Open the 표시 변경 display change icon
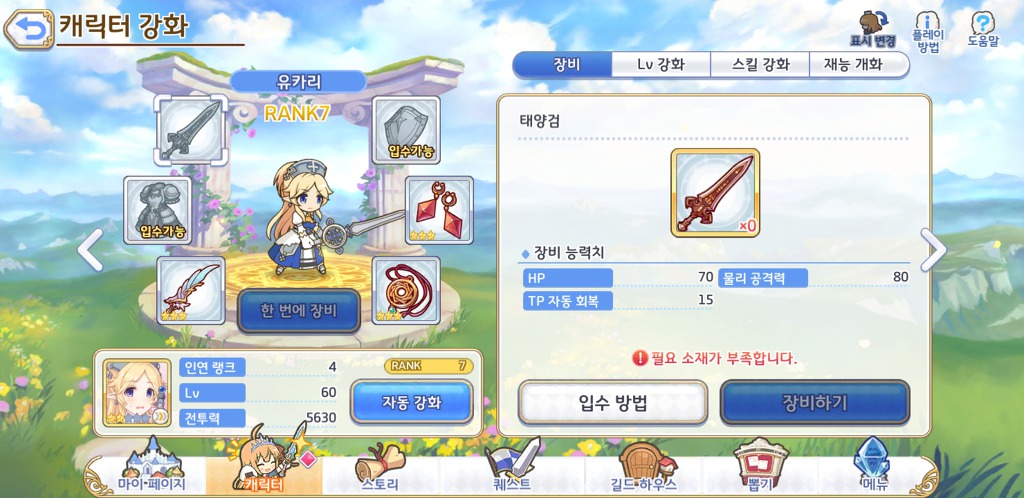Screen dimensions: 1024x498 click(872, 29)
